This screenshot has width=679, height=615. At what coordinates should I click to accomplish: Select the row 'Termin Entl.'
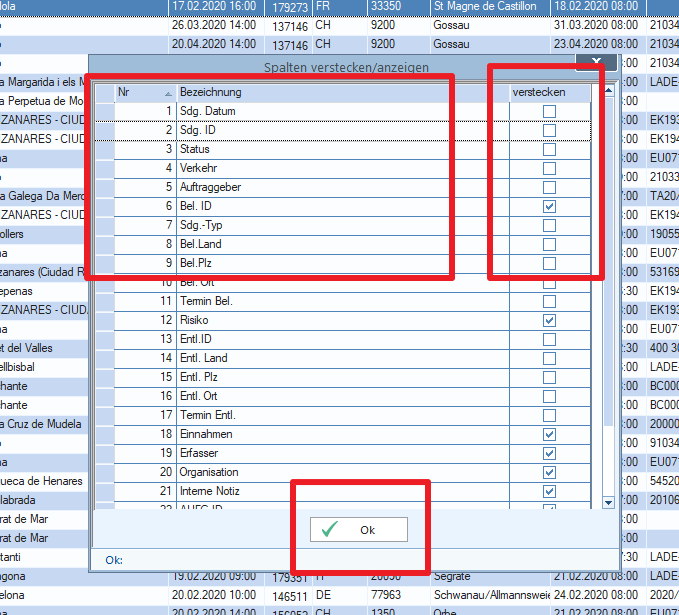(343, 415)
